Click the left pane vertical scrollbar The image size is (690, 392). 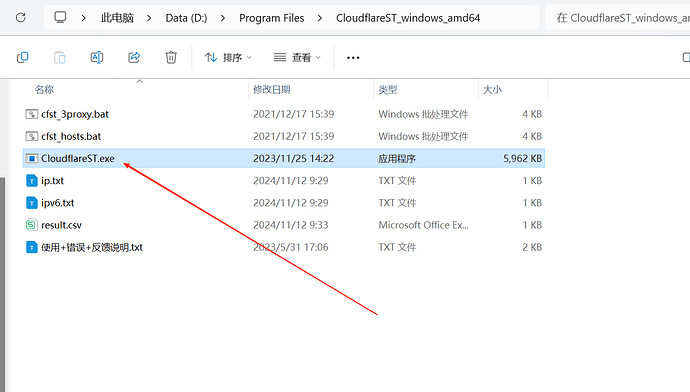[x=3, y=284]
